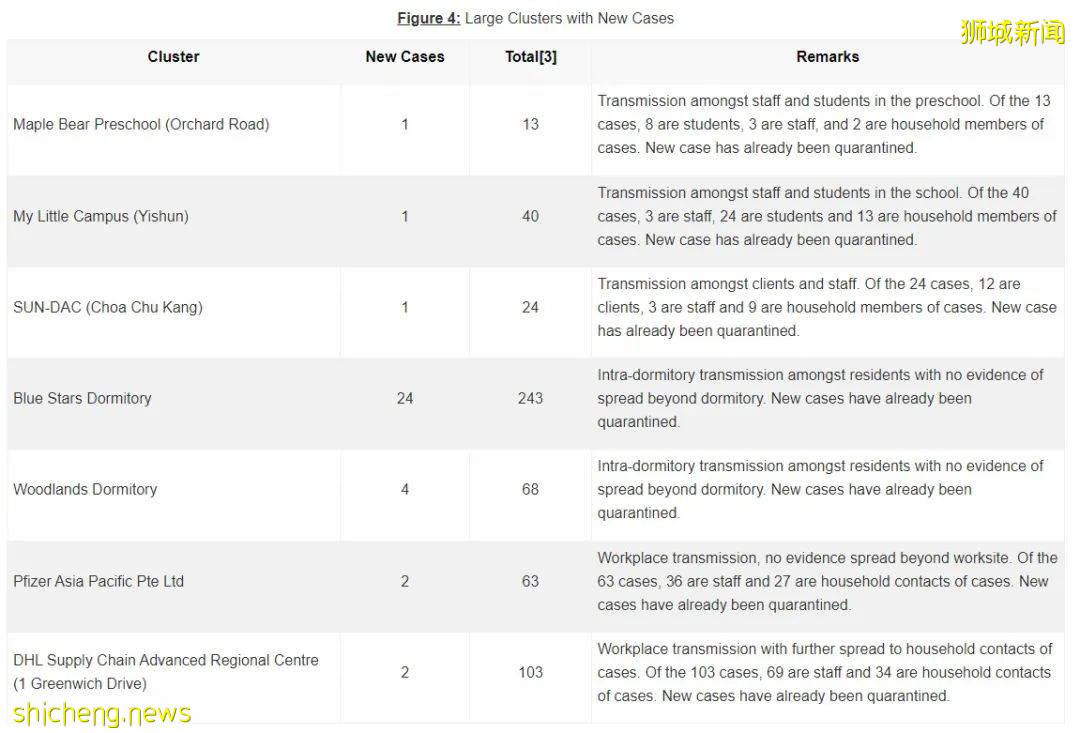Screen dimensions: 1080x733
Task: Click Blue Stars Dormitory new cases value 24
Action: pos(404,398)
